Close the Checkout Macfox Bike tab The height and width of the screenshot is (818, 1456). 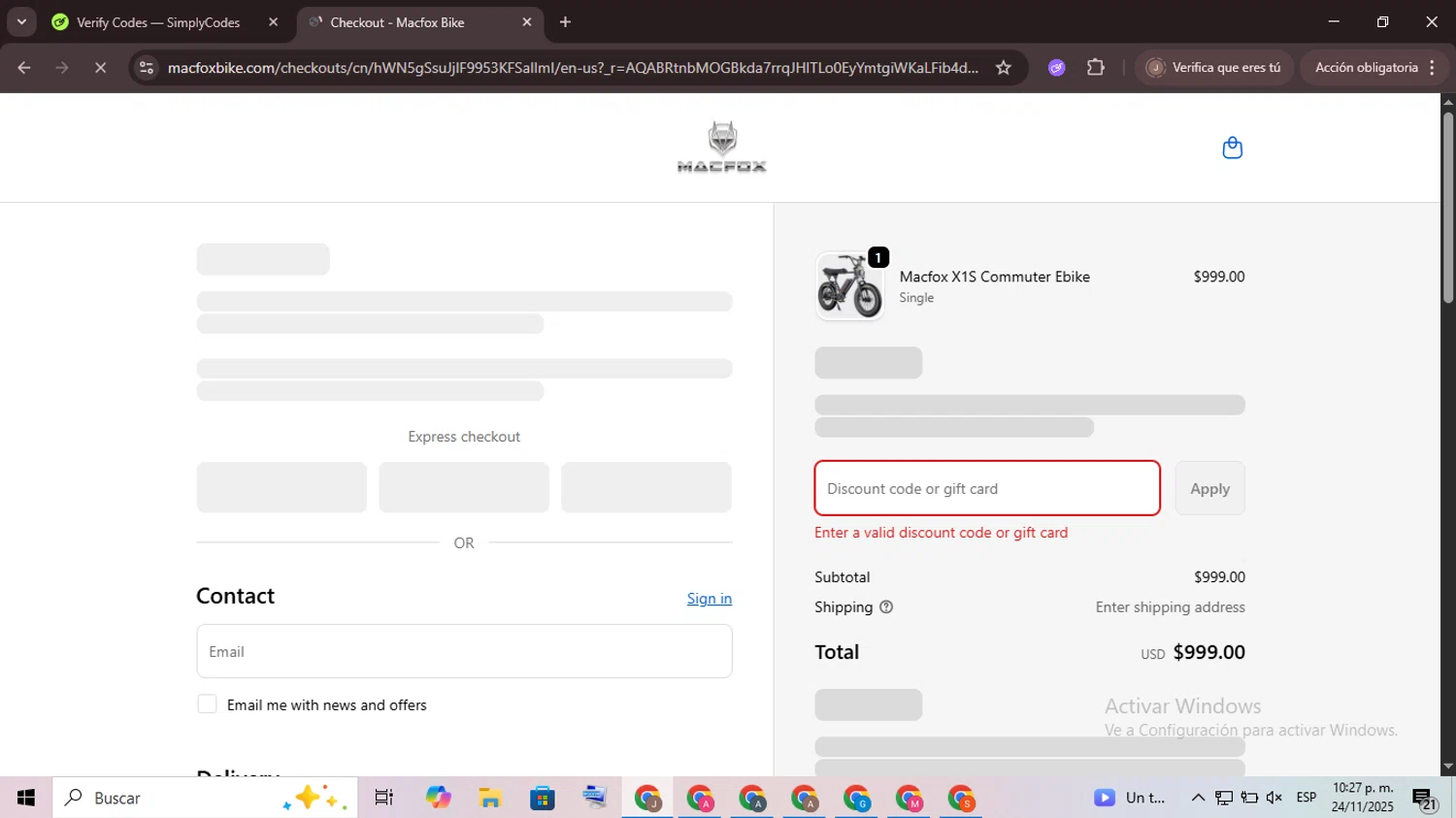tap(527, 22)
